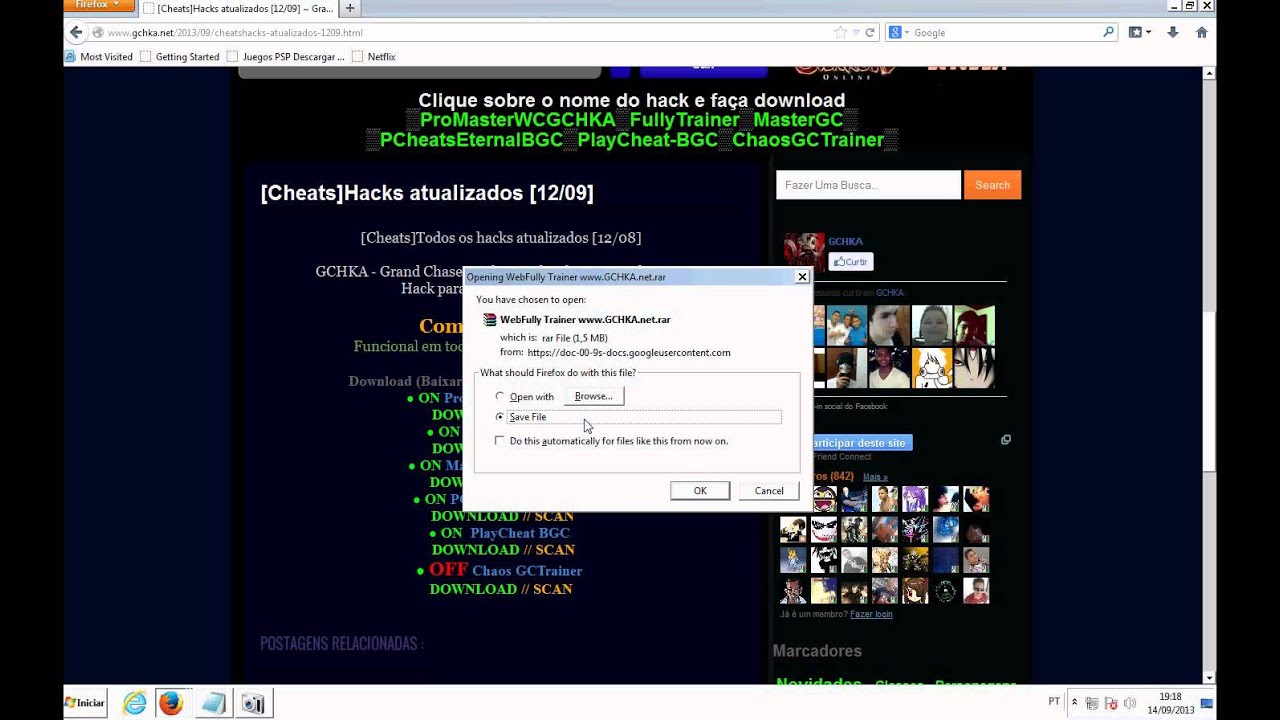This screenshot has height=720, width=1280.
Task: Click the GCHKA Facebook profile thumbnail
Action: 804,252
